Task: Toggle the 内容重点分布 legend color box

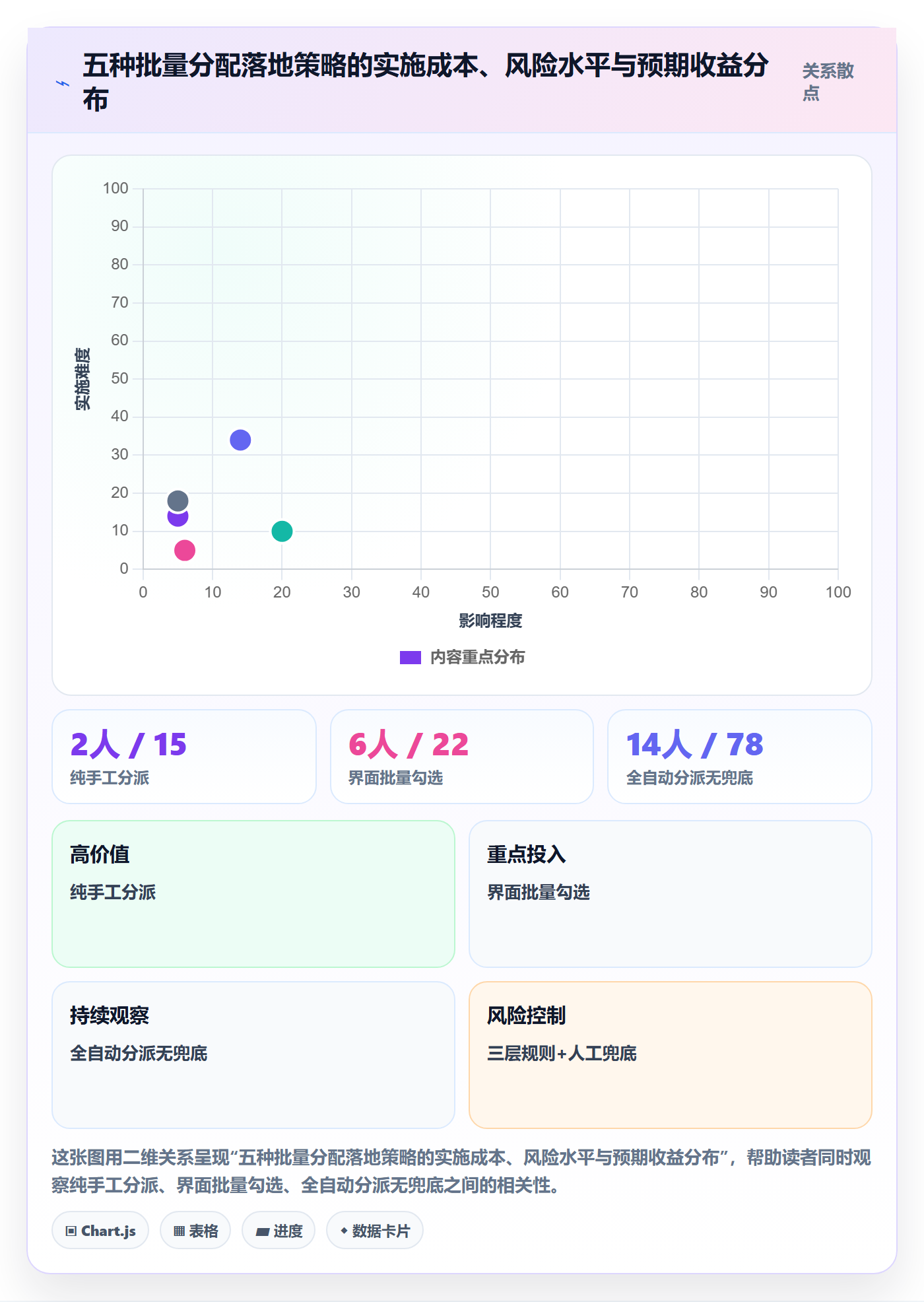Action: pos(410,658)
